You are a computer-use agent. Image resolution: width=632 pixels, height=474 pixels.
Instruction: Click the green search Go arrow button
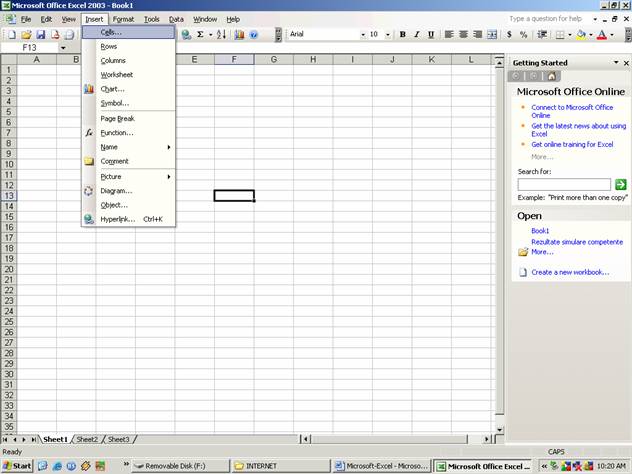point(620,185)
